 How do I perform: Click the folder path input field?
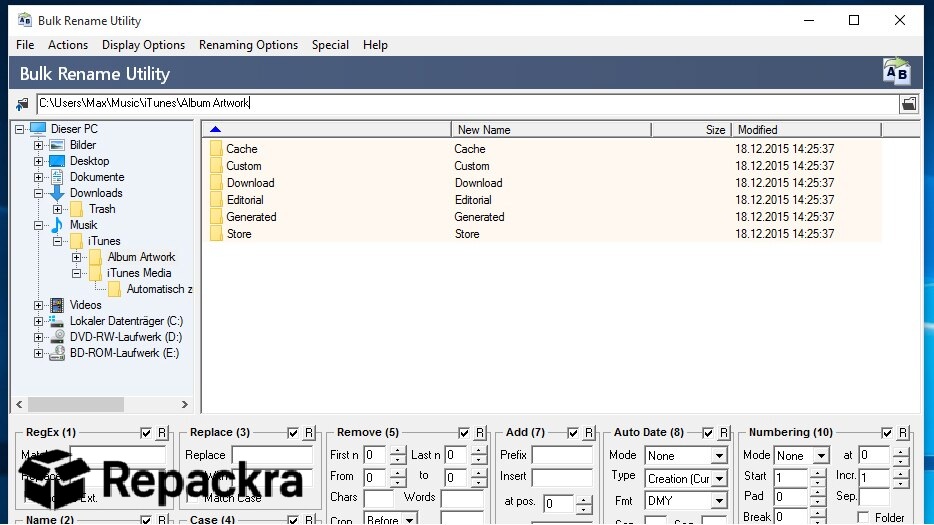[x=467, y=103]
